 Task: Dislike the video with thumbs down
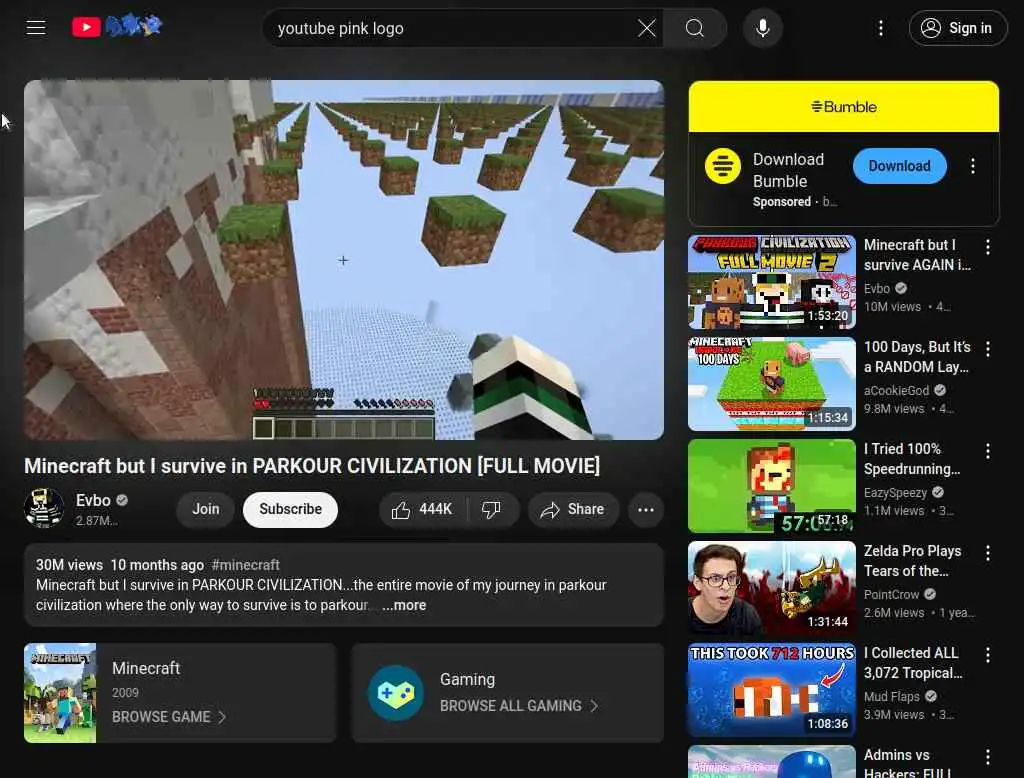click(x=491, y=509)
